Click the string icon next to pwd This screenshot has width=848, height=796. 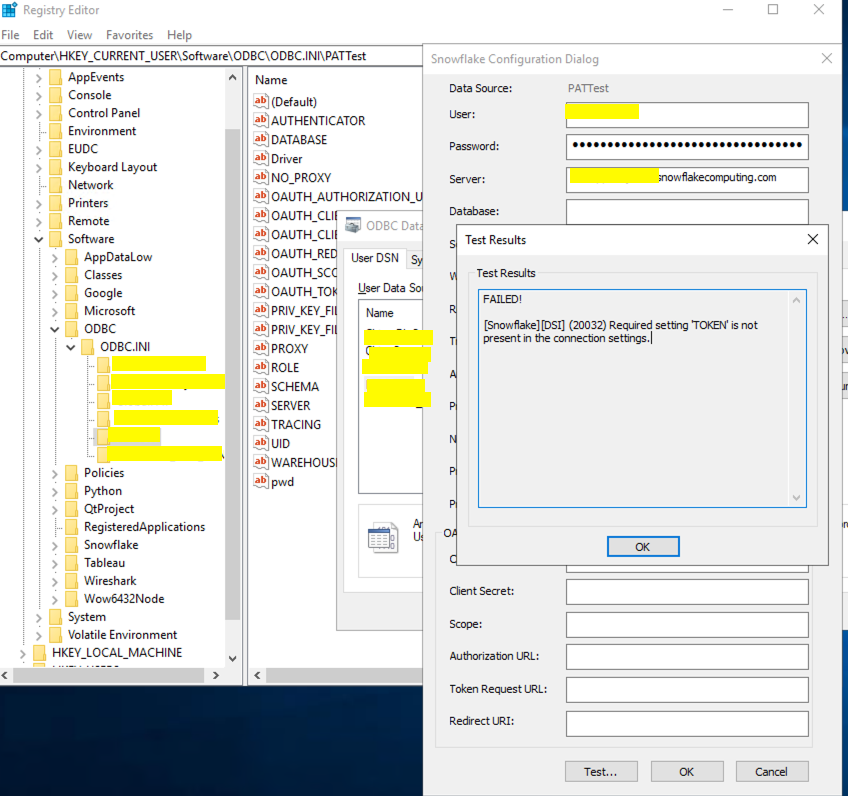coord(261,482)
